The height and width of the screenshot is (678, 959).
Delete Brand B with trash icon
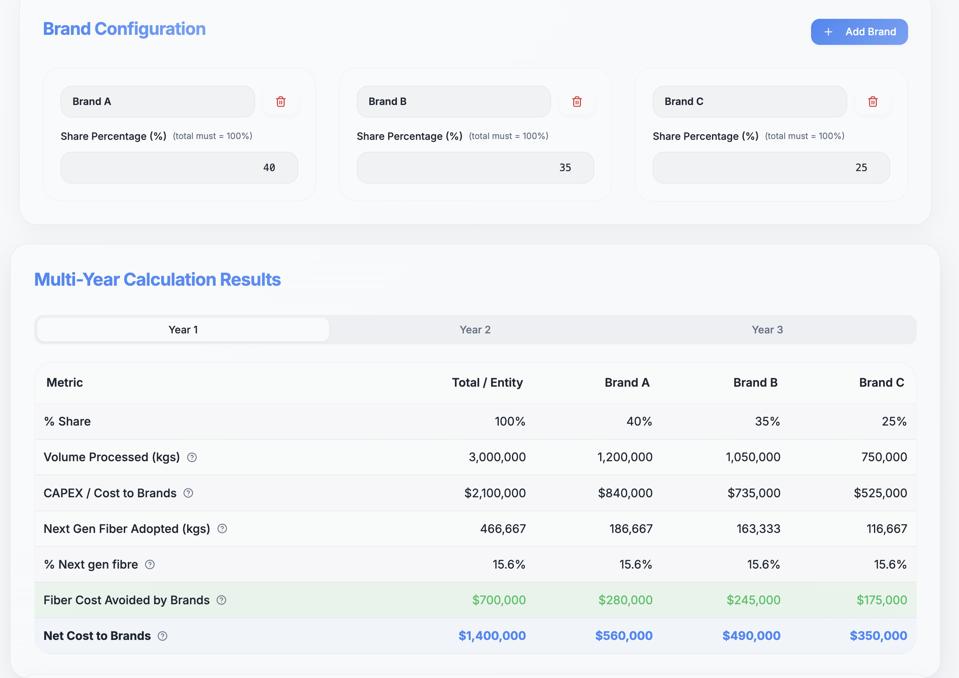577,102
